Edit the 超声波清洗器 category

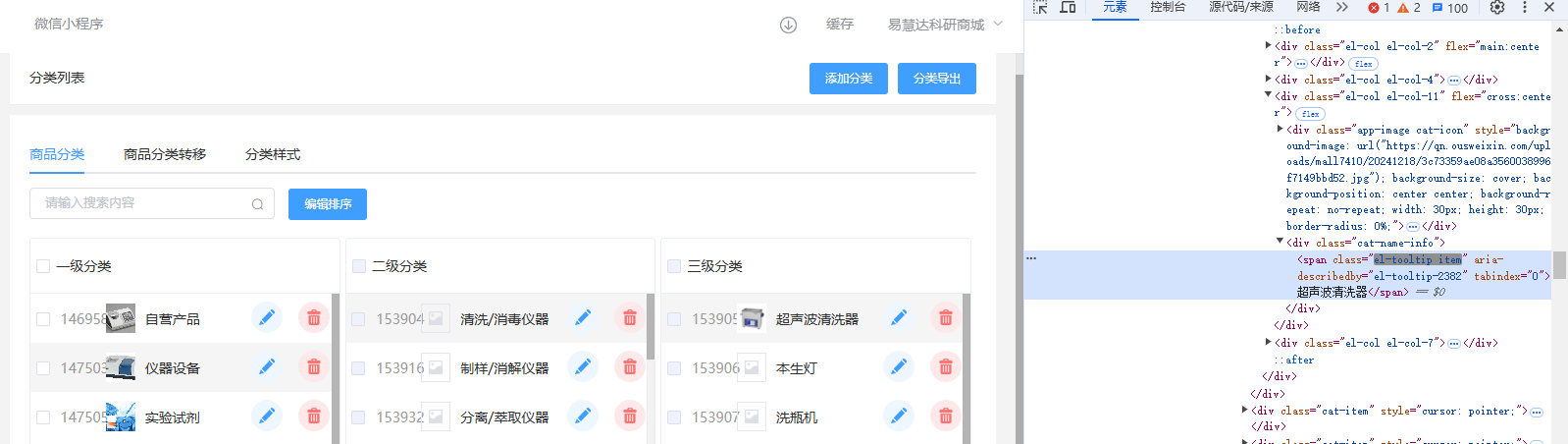[x=899, y=317]
